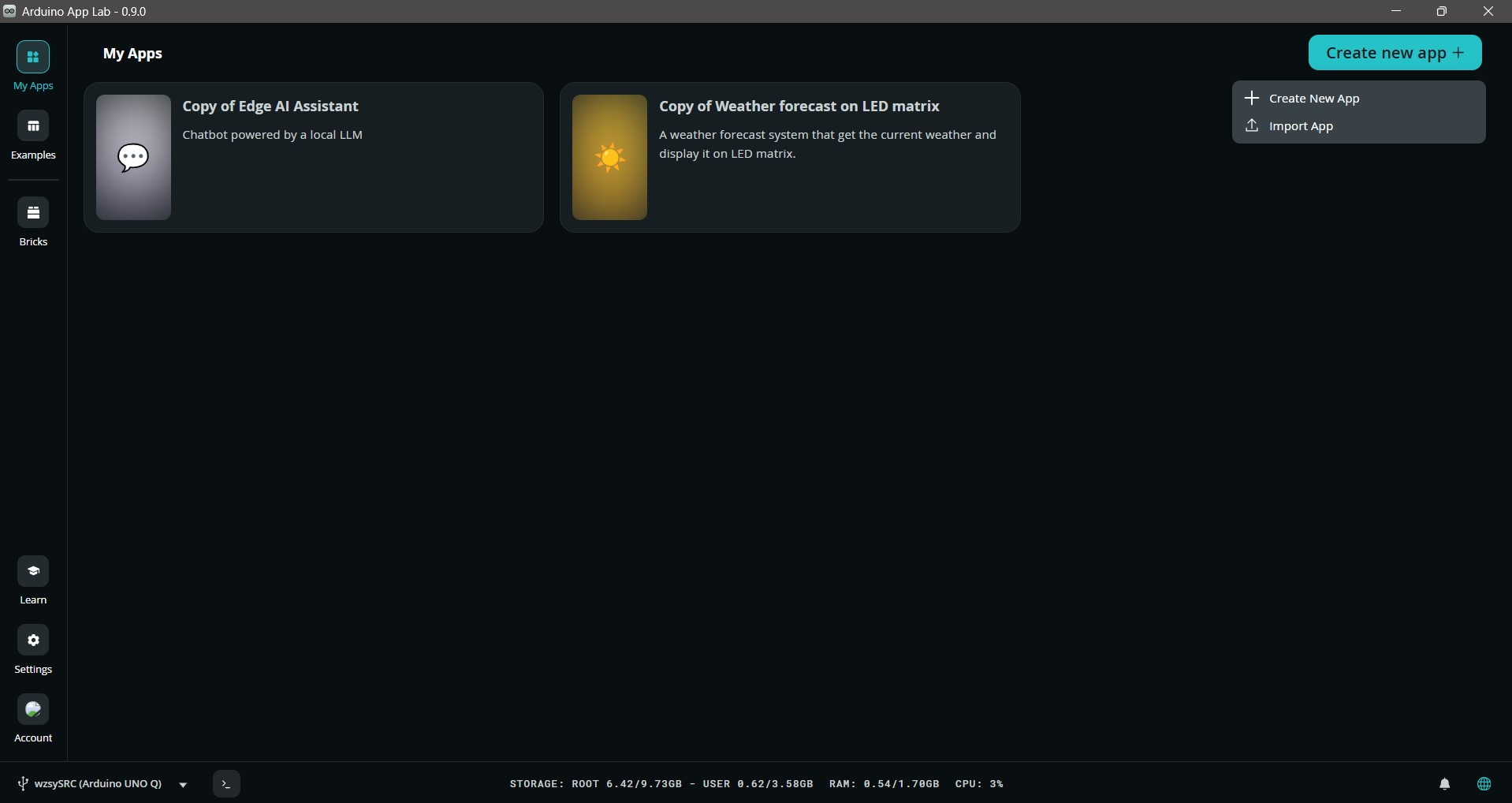Click the Chatbot powered by a local LLM description

click(x=273, y=135)
